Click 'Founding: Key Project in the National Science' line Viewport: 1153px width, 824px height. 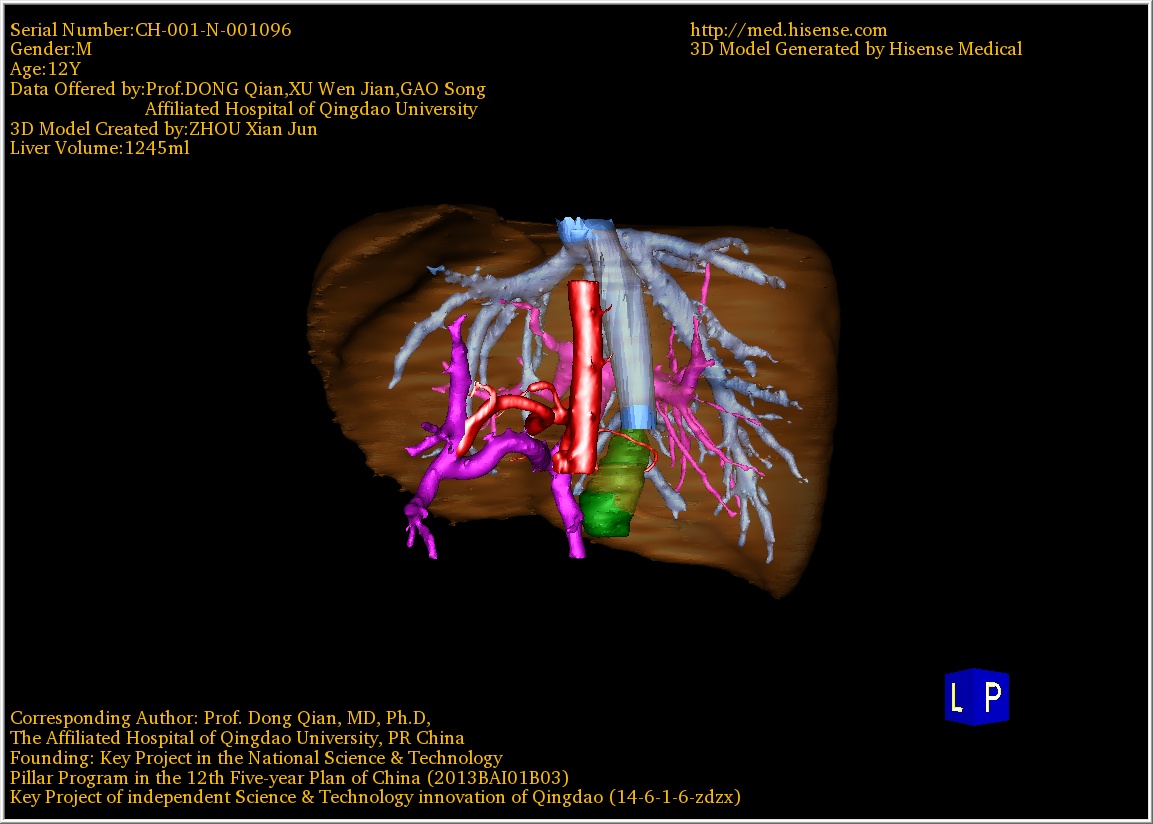[x=256, y=758]
